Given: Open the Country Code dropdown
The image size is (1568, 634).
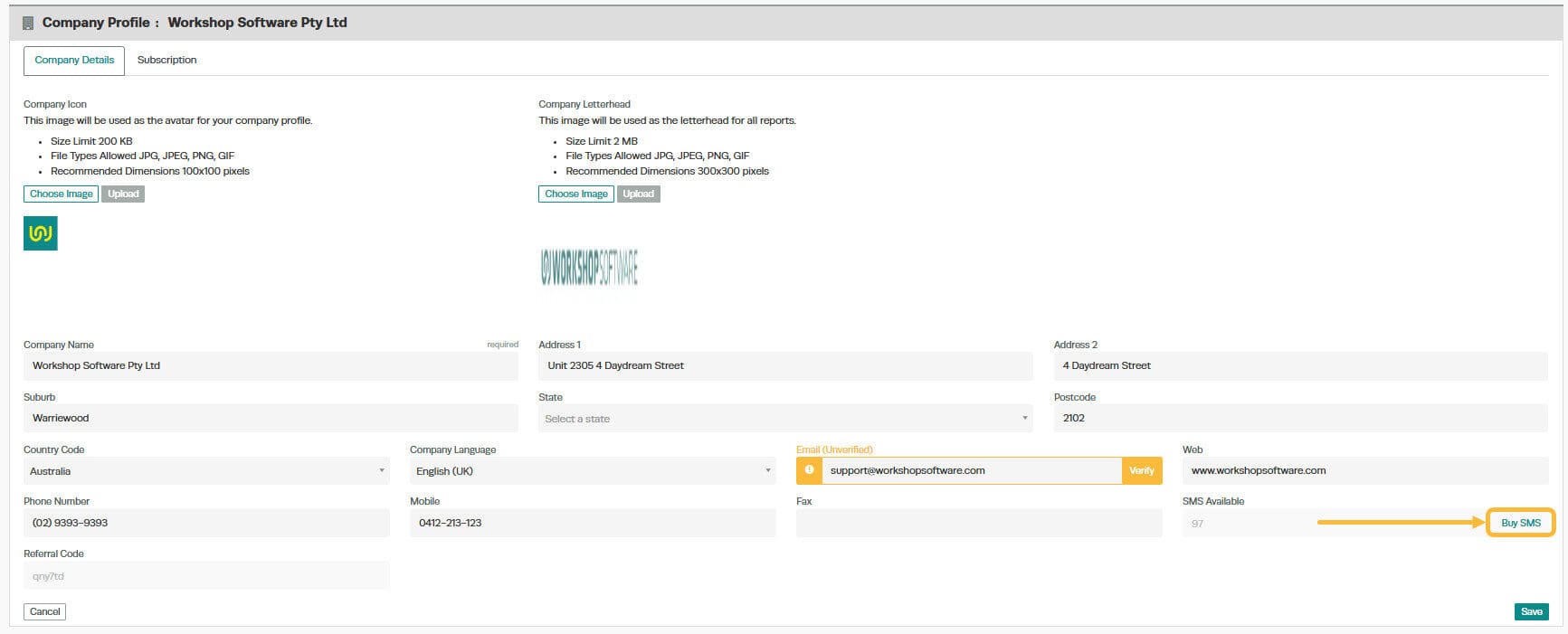Looking at the screenshot, I should coord(206,471).
